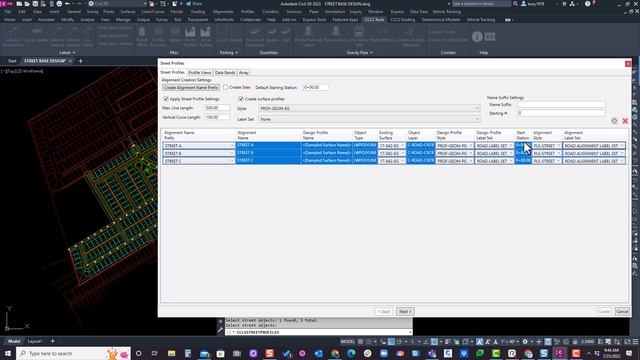Open File Explorer from taskbar
This screenshot has height=360, width=640.
point(171,353)
